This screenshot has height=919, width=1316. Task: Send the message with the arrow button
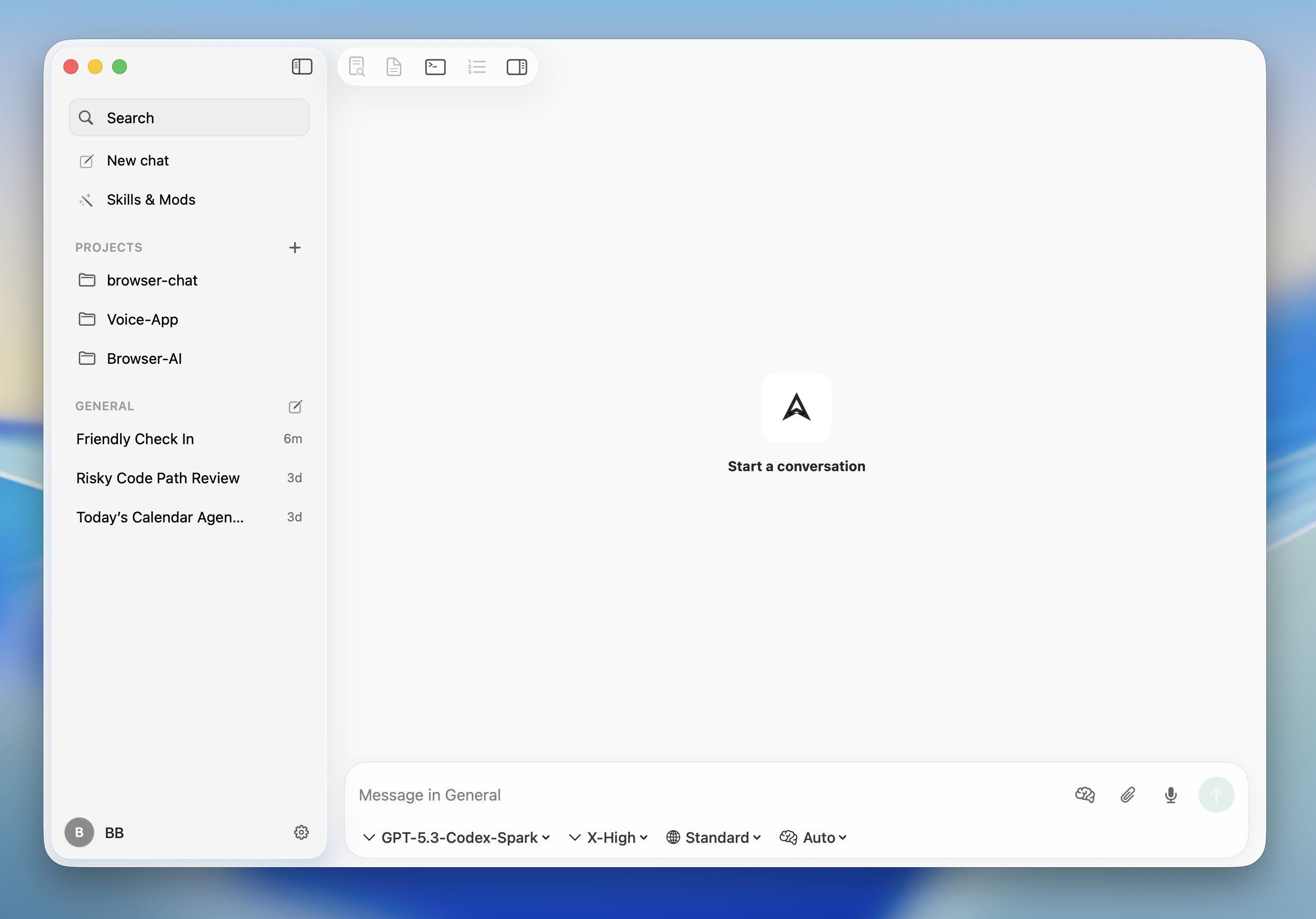coord(1217,795)
